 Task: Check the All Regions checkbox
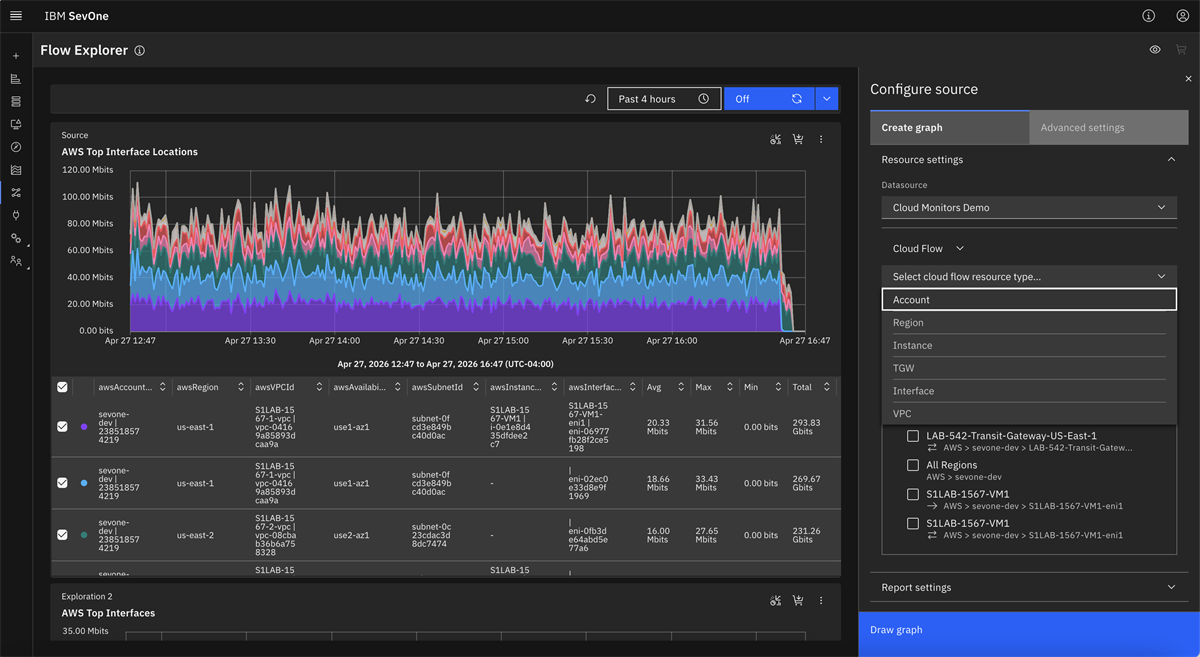tap(913, 465)
